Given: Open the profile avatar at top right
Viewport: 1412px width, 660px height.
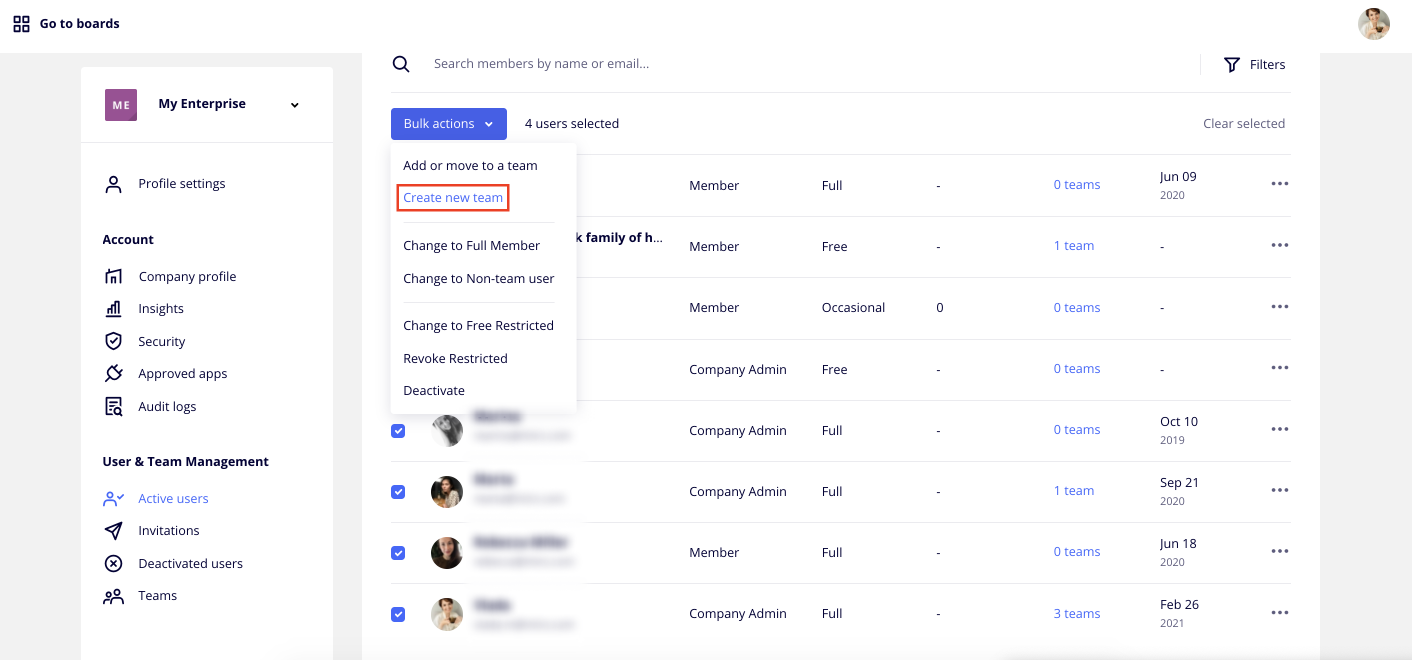Looking at the screenshot, I should click(x=1373, y=24).
